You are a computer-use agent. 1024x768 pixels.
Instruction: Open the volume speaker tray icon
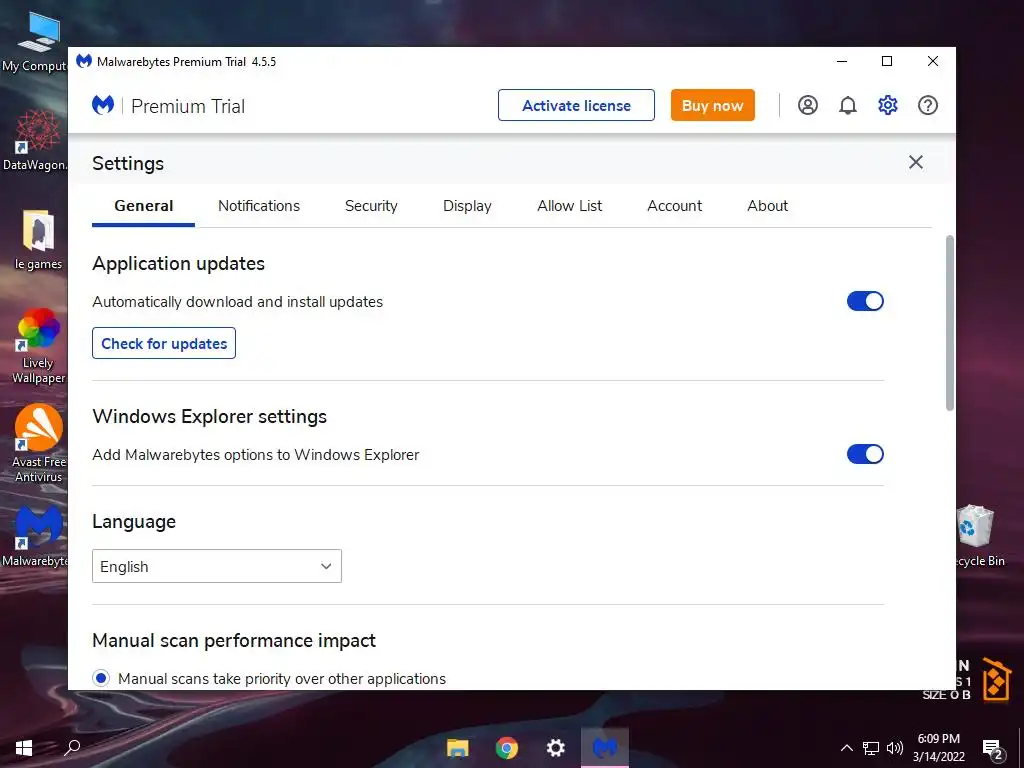(895, 748)
